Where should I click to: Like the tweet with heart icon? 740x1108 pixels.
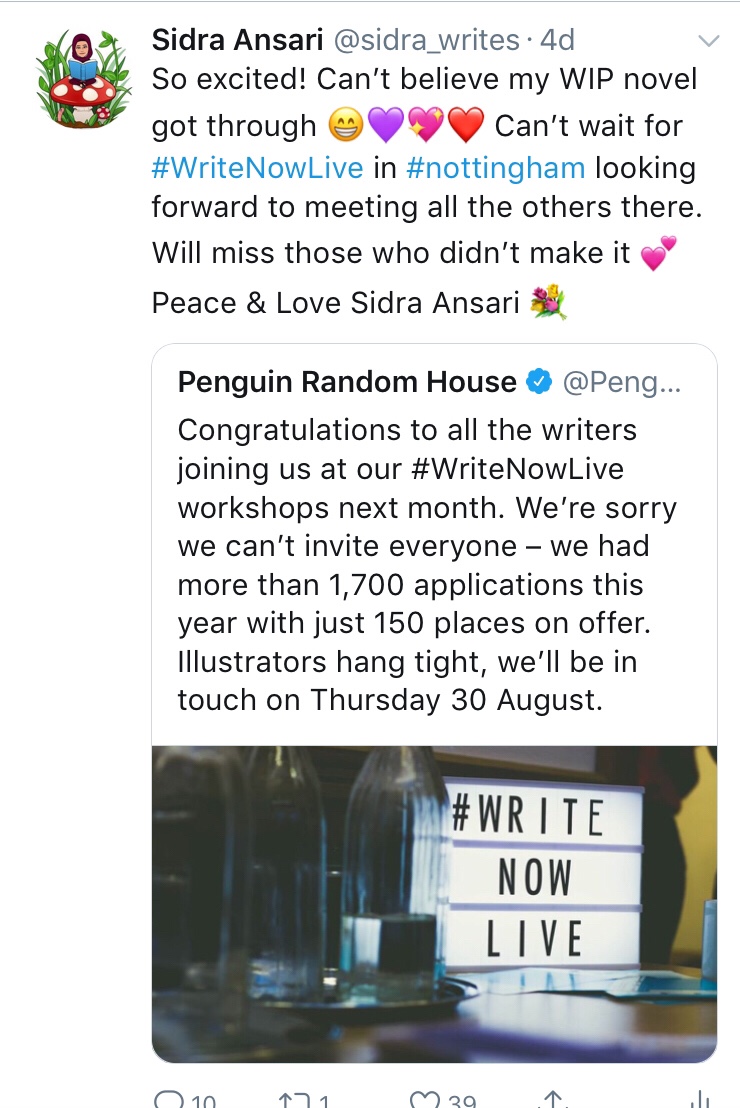427,1099
